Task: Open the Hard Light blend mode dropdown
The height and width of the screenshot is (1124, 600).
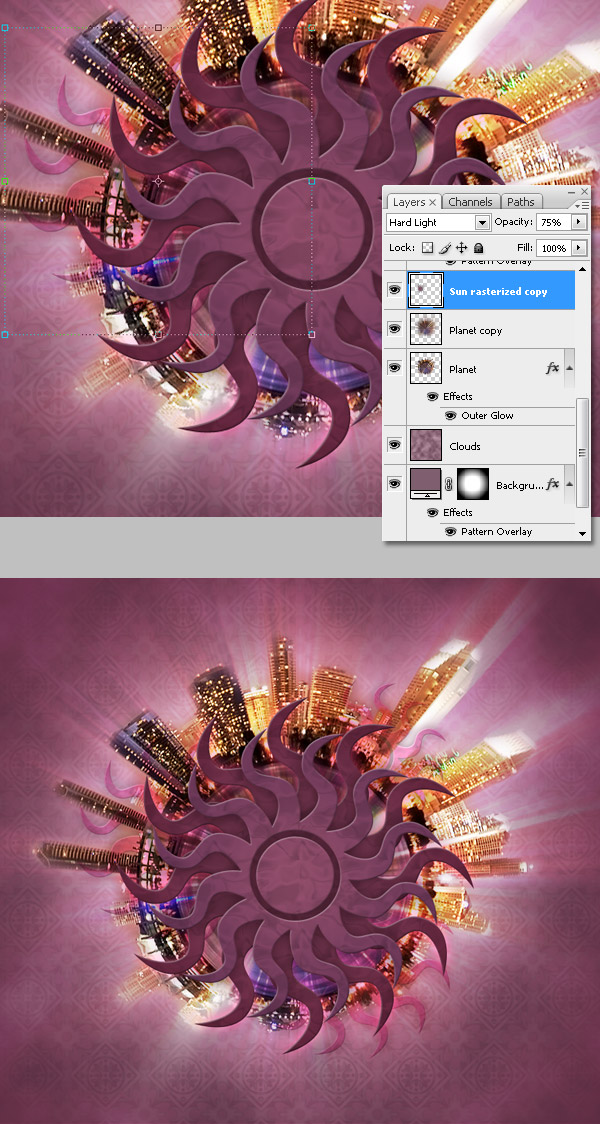Action: tap(482, 223)
